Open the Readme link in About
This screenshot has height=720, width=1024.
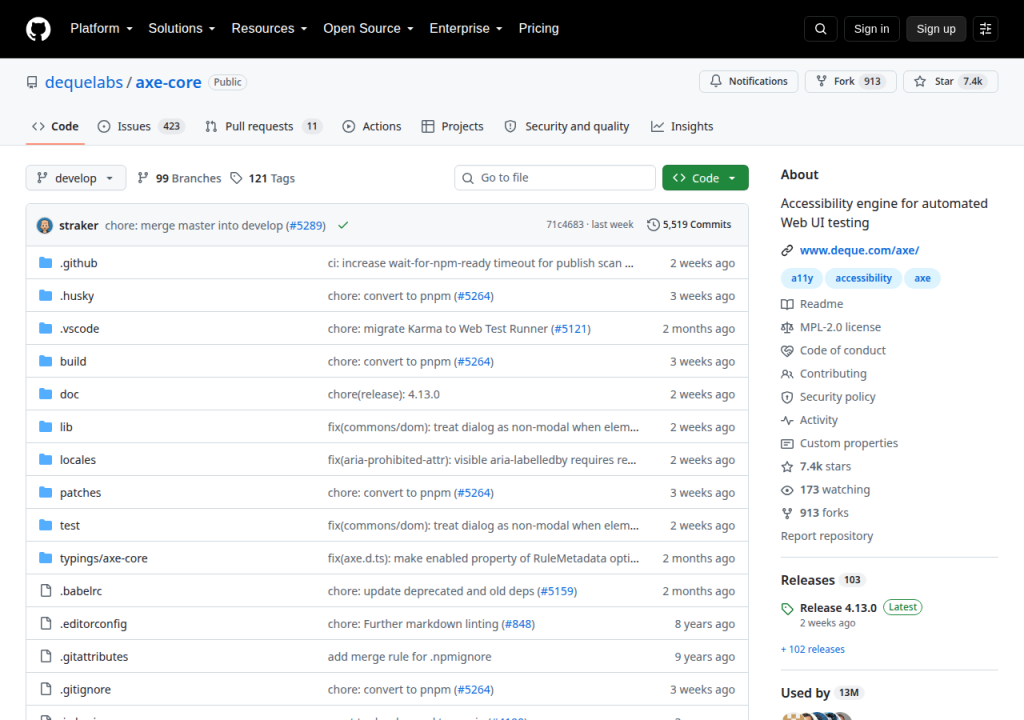[x=812, y=304]
